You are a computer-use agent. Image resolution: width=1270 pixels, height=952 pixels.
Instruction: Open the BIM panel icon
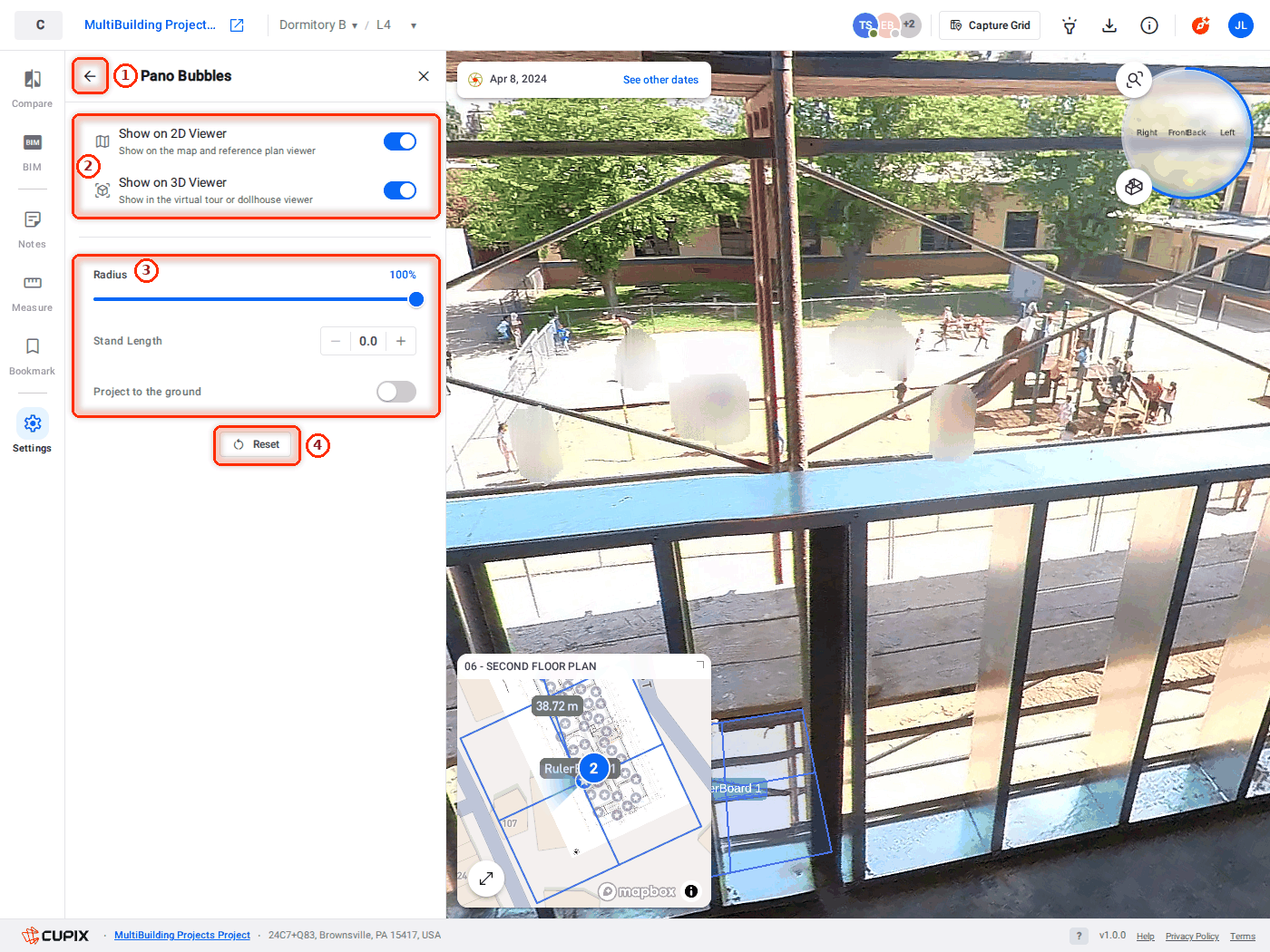point(32,151)
